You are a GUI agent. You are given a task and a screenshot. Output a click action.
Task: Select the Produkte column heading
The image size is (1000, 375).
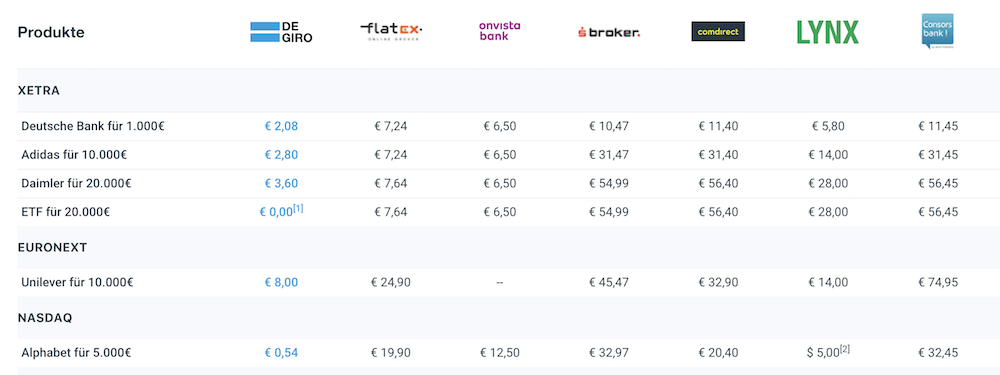(x=51, y=33)
